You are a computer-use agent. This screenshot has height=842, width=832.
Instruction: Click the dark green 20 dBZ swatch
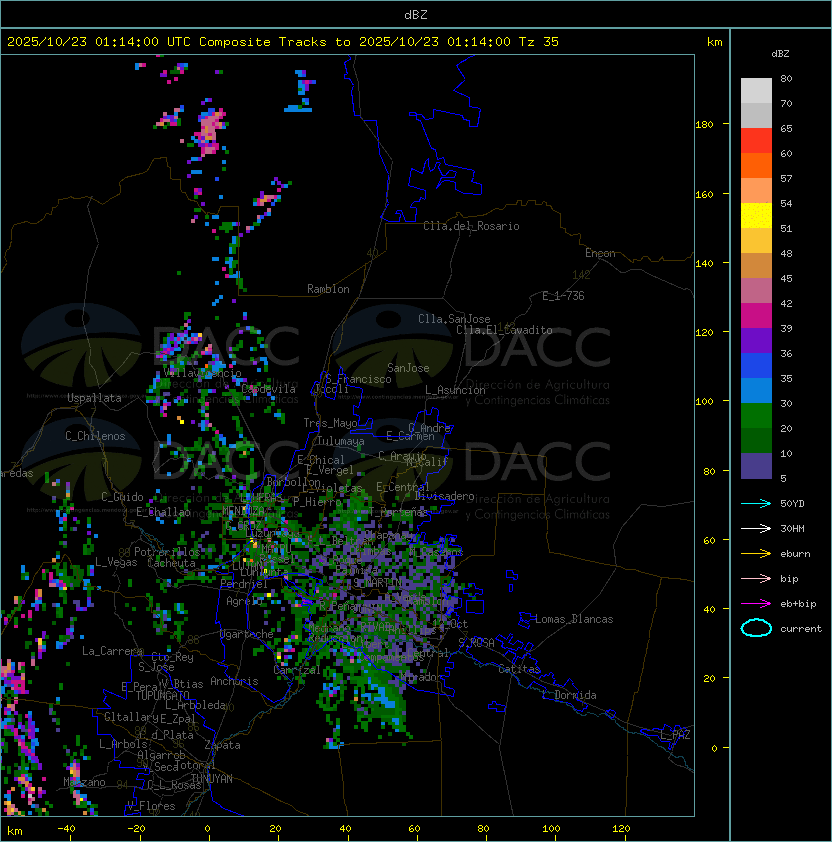(756, 440)
